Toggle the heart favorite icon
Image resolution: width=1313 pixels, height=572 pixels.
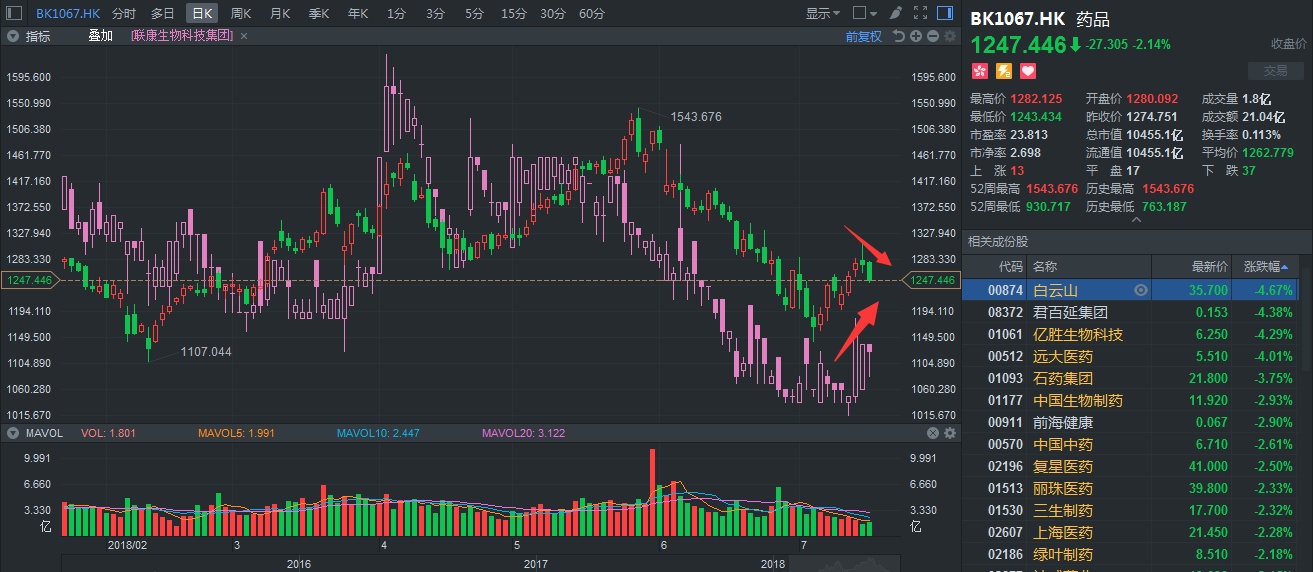click(1028, 71)
